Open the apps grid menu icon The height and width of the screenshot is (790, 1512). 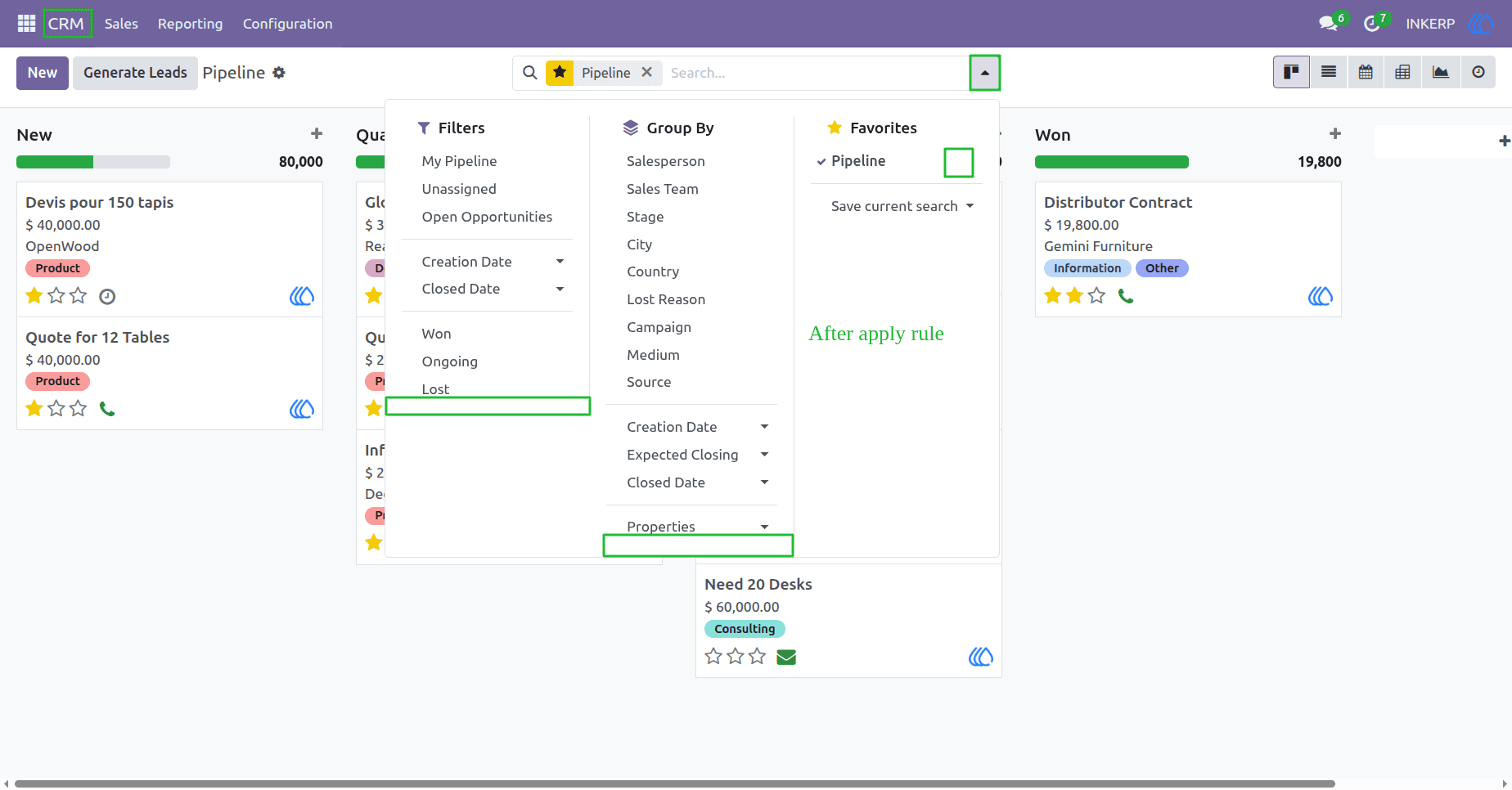tap(26, 24)
